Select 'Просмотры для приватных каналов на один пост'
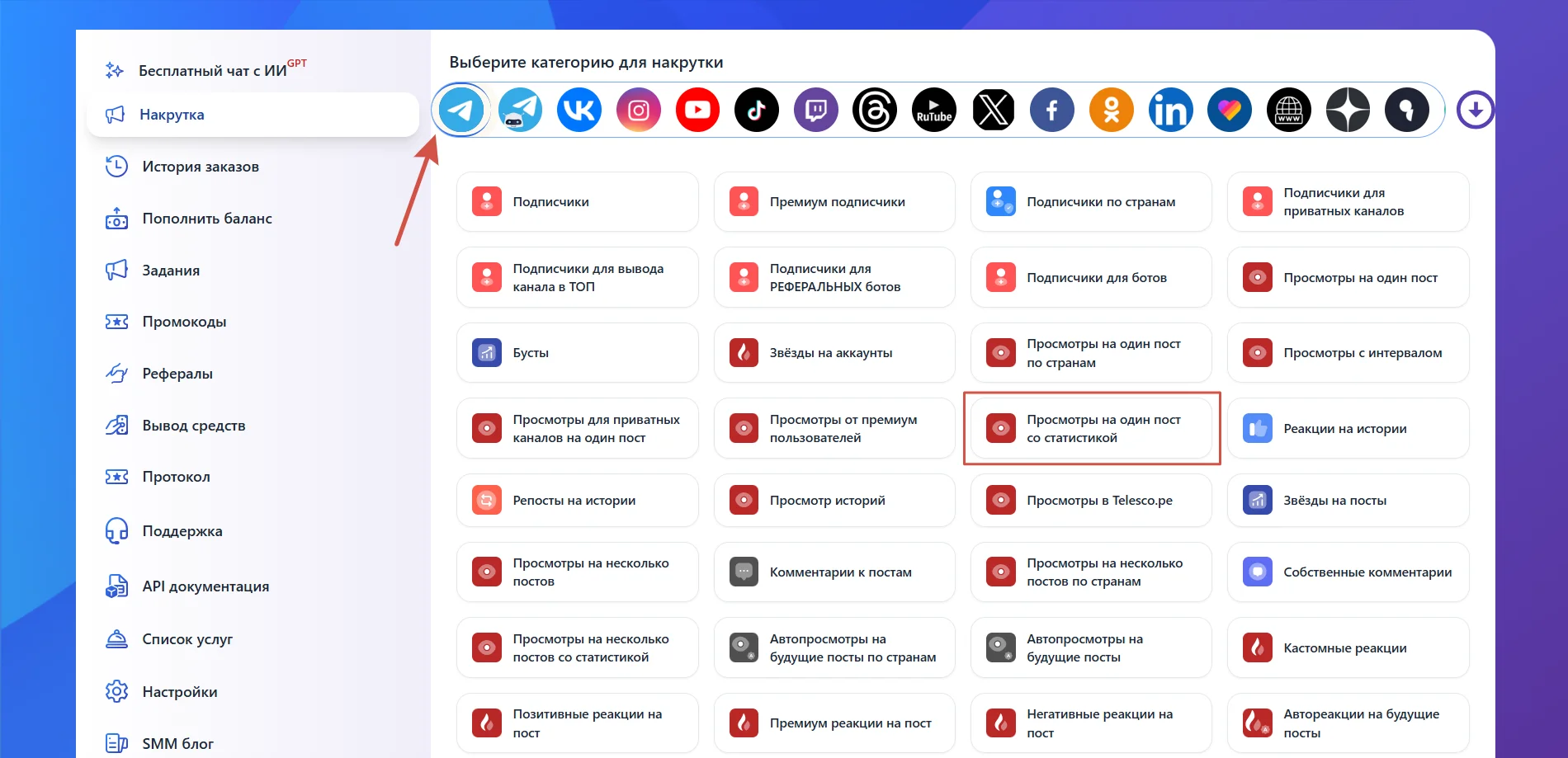The image size is (1568, 758). click(x=578, y=429)
